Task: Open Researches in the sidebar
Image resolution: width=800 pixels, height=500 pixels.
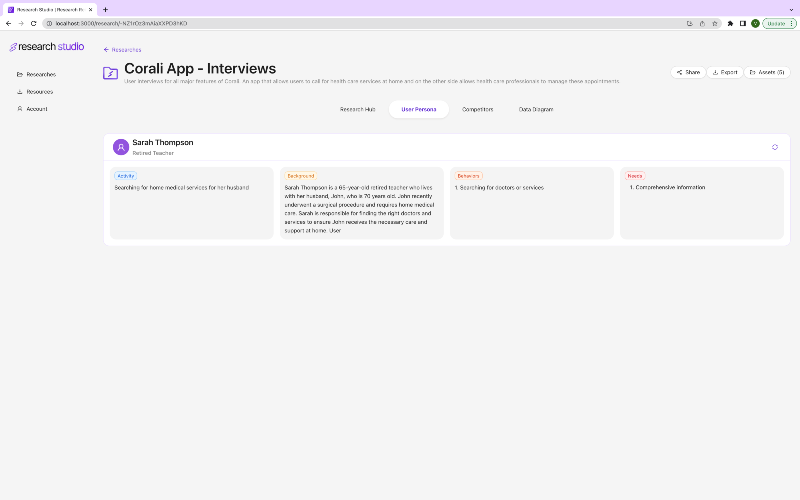Action: (x=36, y=74)
